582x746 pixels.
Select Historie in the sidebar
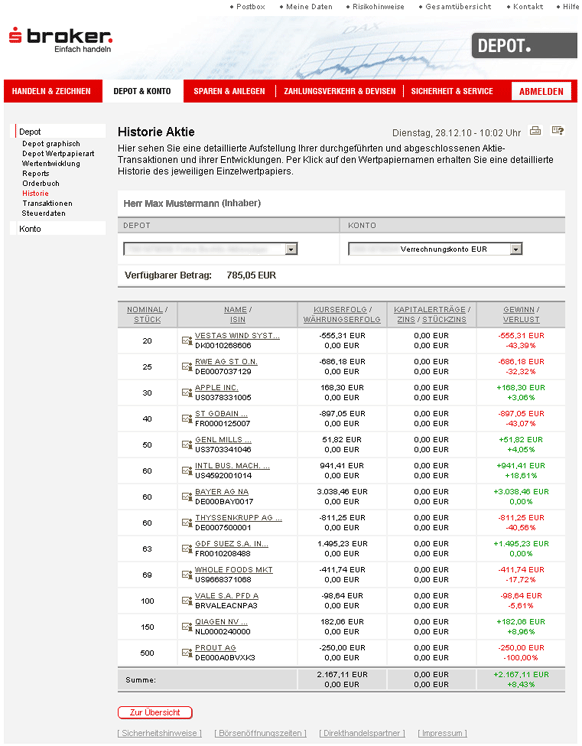[x=35, y=194]
